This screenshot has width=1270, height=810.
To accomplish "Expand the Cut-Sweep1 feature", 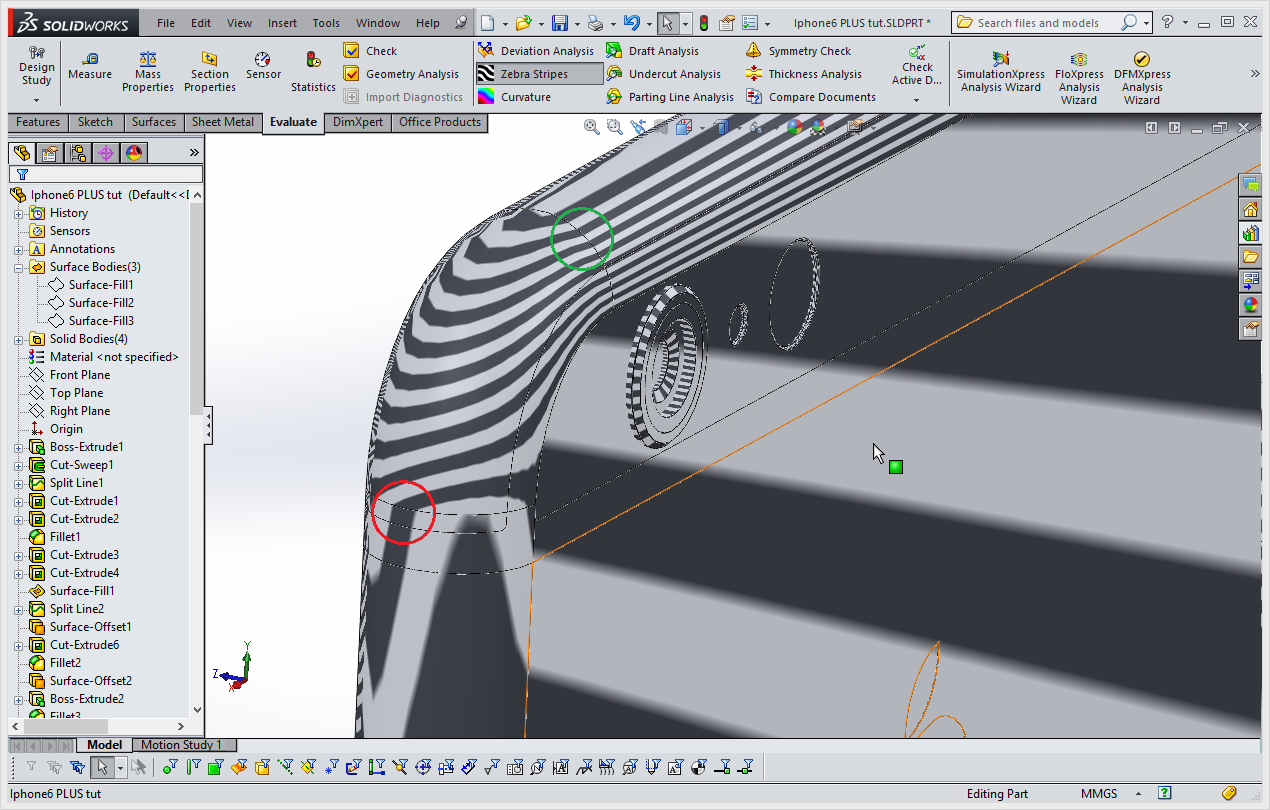I will point(18,465).
